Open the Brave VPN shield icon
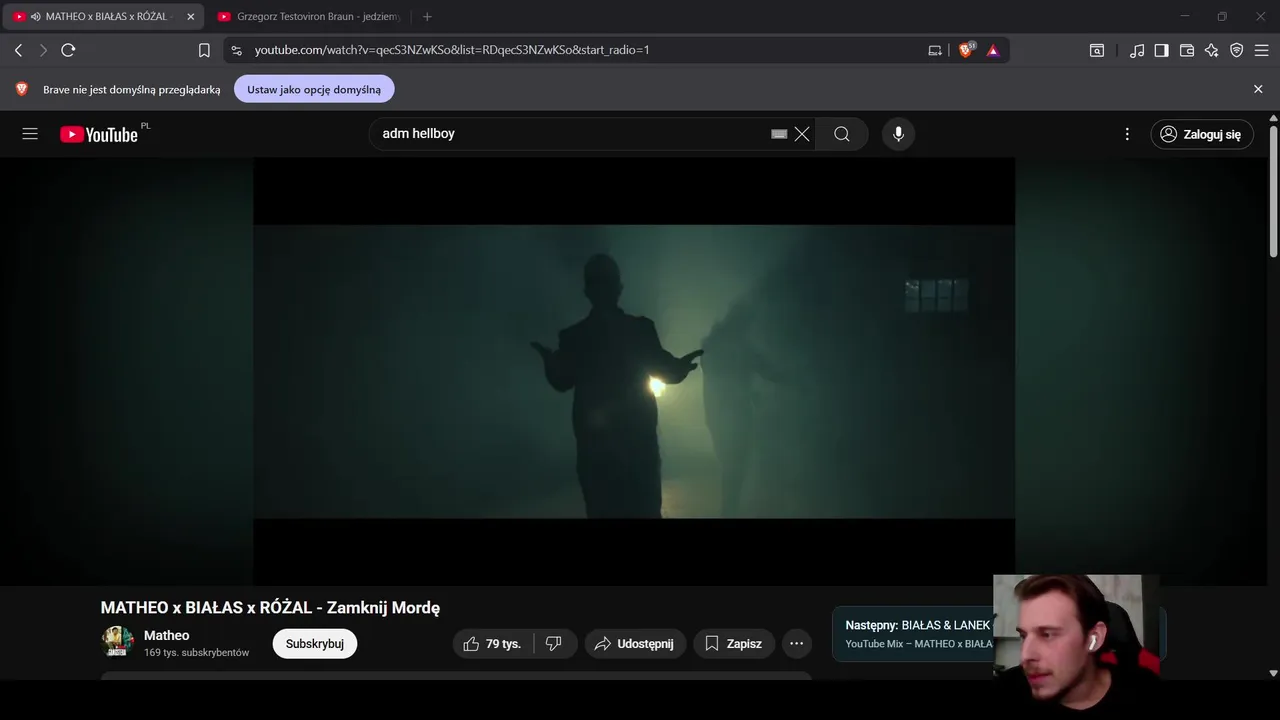Viewport: 1280px width, 720px height. point(1237,50)
